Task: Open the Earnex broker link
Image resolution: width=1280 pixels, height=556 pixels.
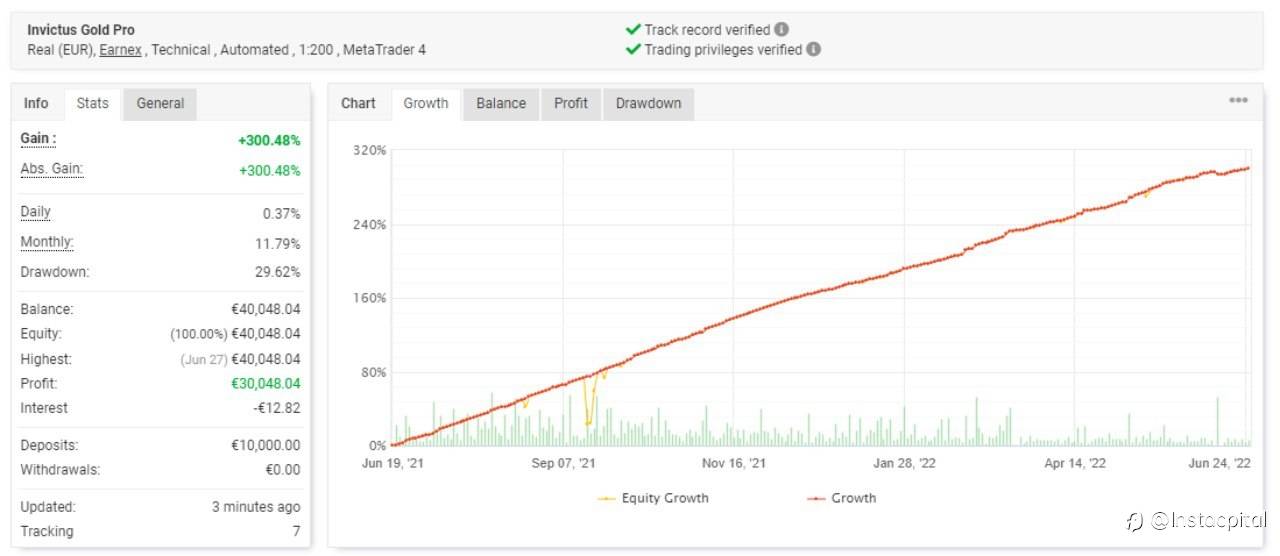Action: 120,49
